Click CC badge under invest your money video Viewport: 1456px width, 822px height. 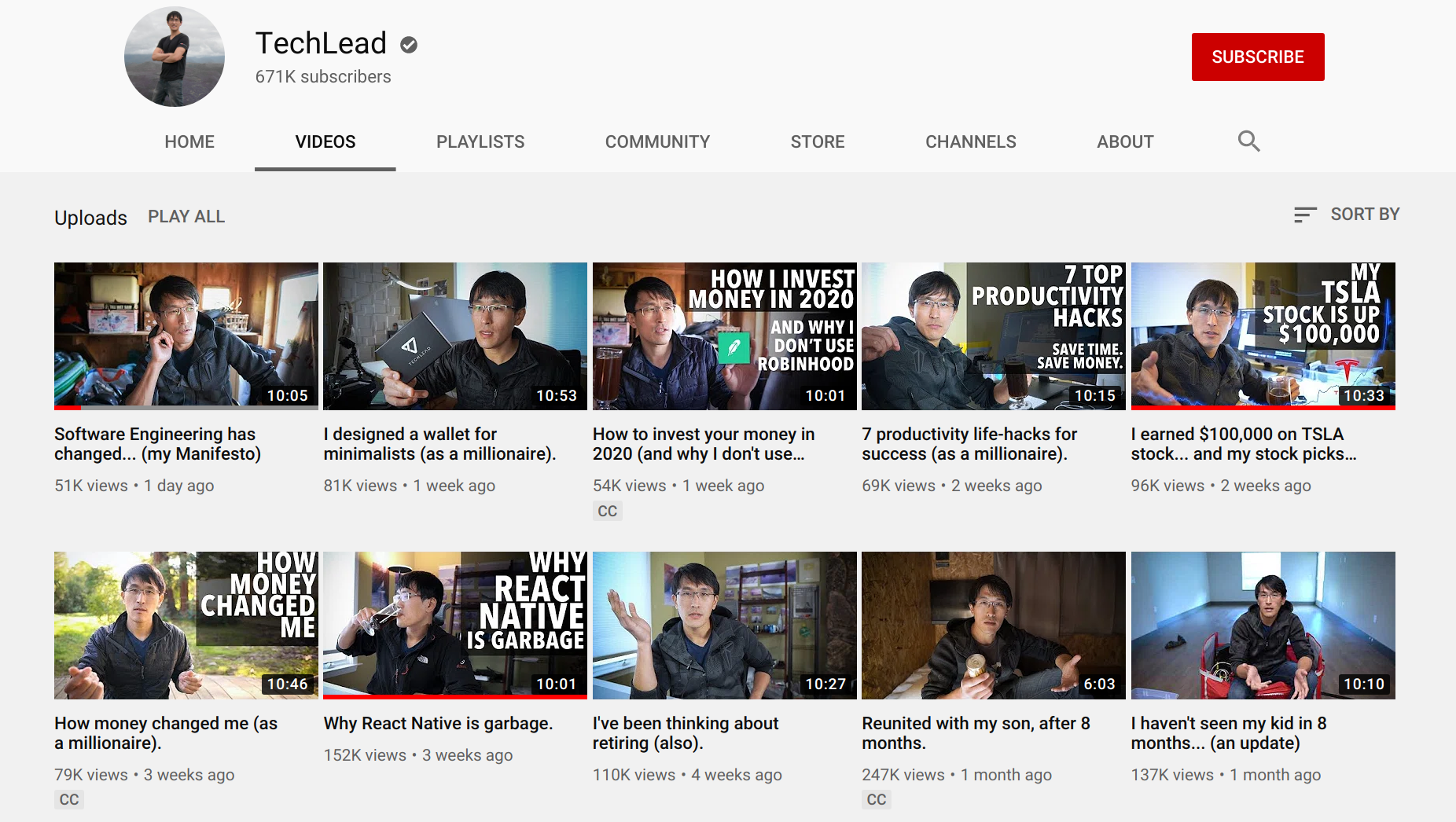pyautogui.click(x=608, y=511)
